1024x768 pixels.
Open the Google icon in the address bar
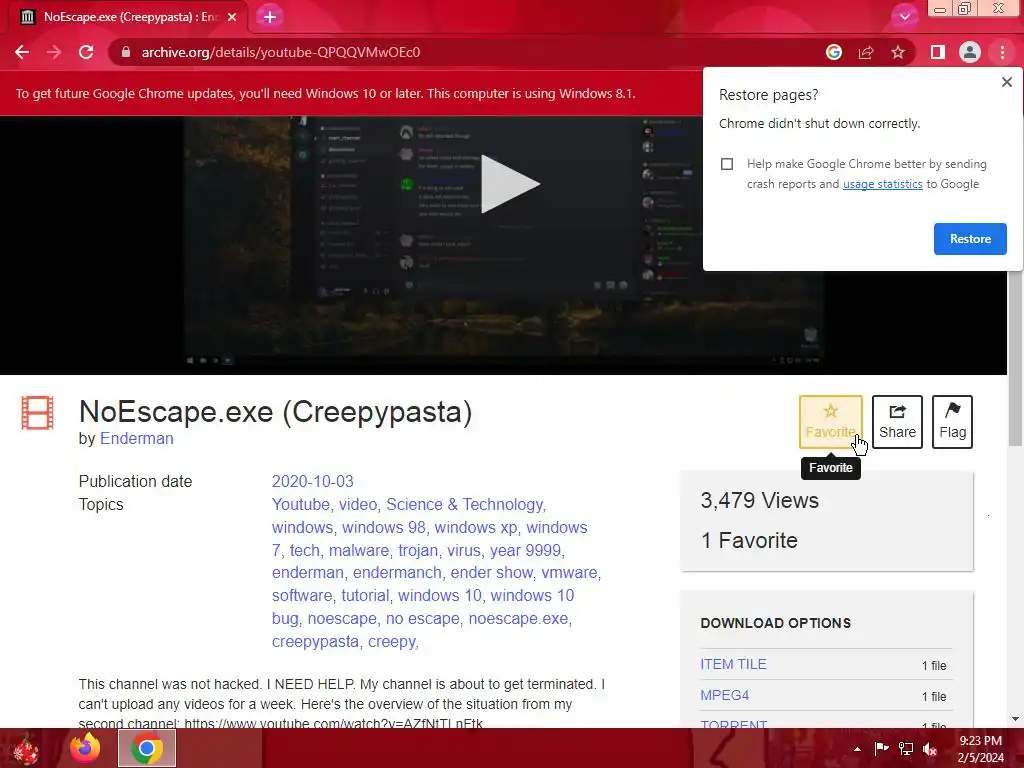pyautogui.click(x=834, y=52)
